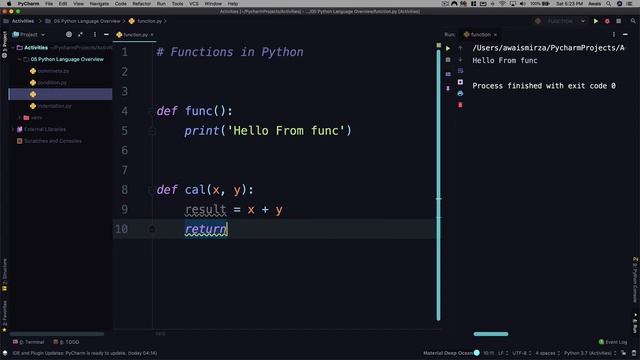
Task: Click function.py in the breadcrumb bar
Action: pyautogui.click(x=149, y=21)
